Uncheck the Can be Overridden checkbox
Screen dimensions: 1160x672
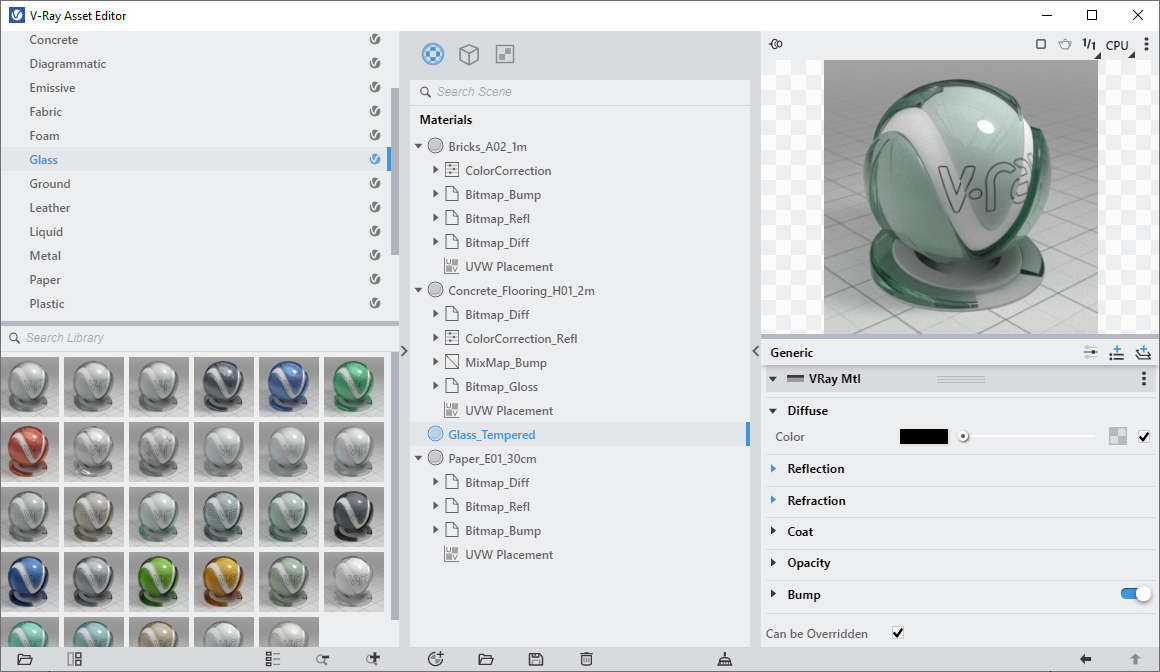point(897,633)
